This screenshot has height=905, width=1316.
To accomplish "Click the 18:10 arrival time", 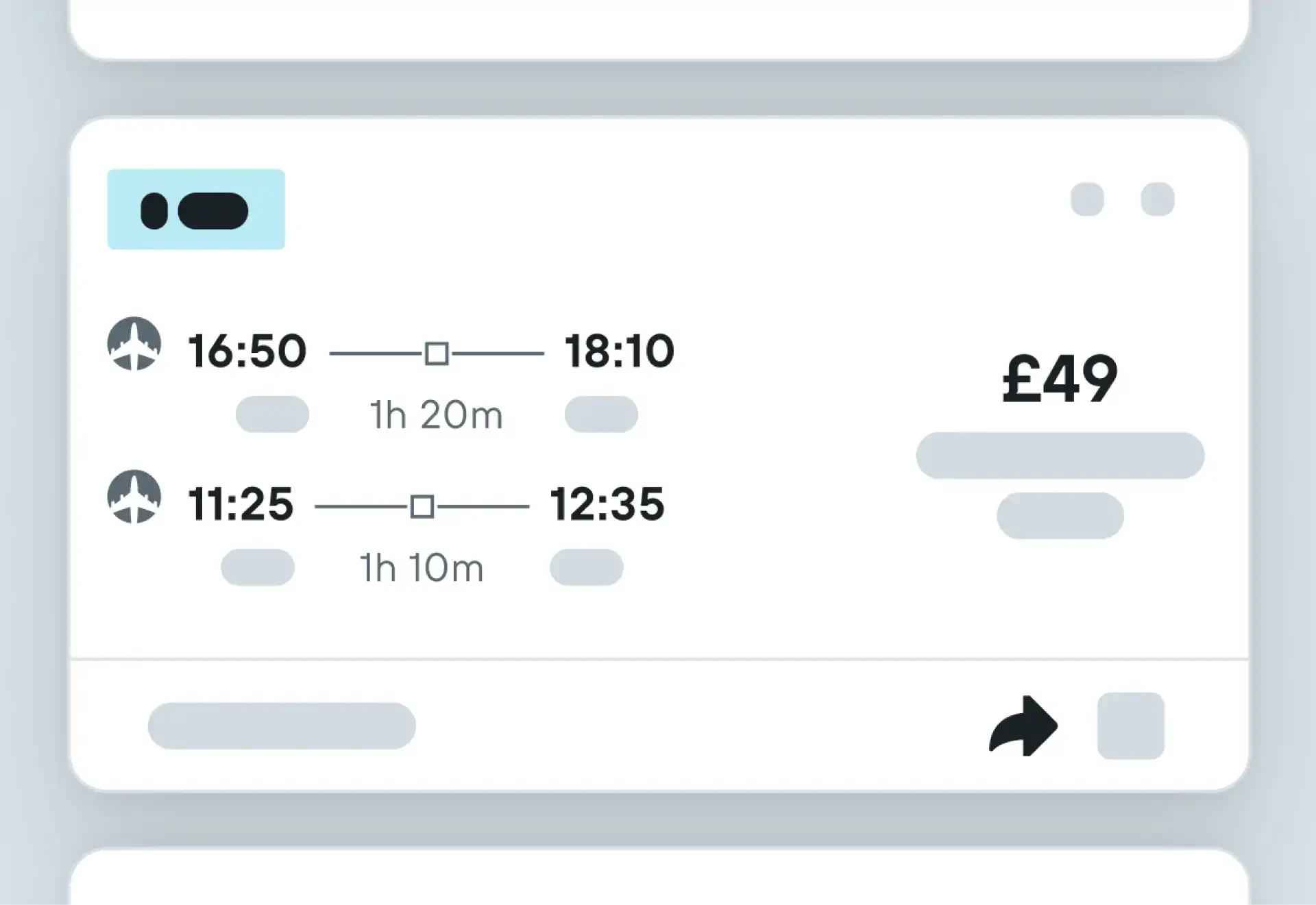I will [x=620, y=351].
